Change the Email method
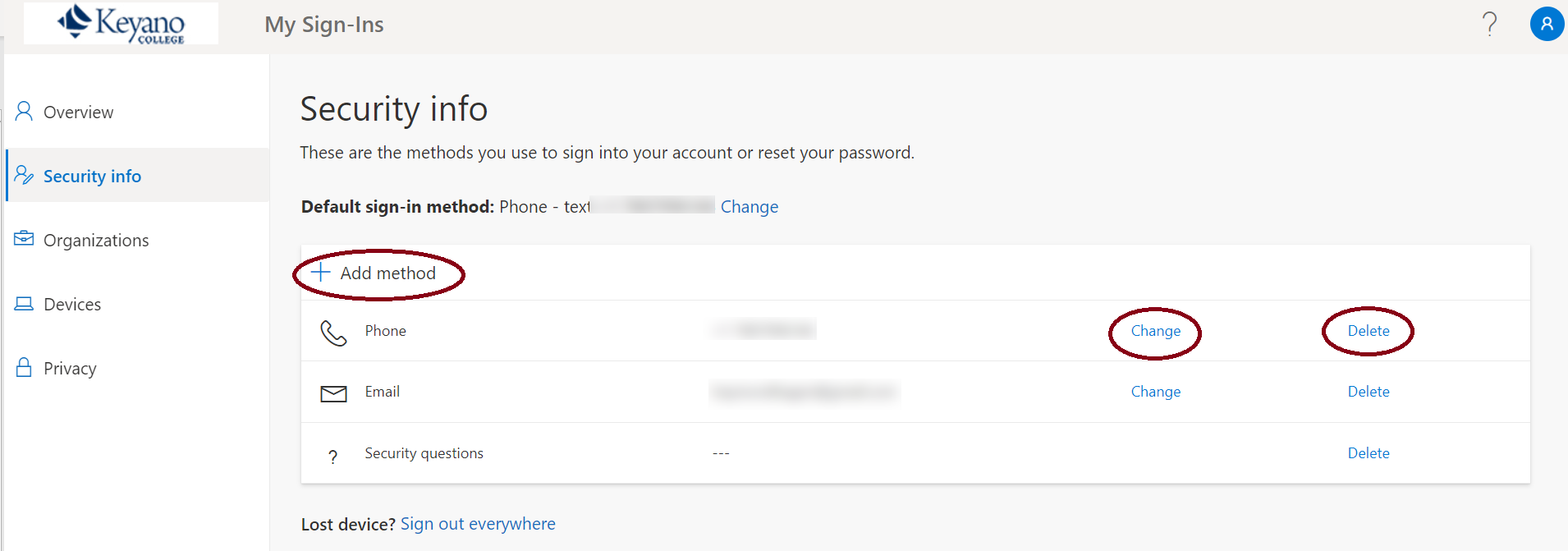 click(x=1155, y=392)
